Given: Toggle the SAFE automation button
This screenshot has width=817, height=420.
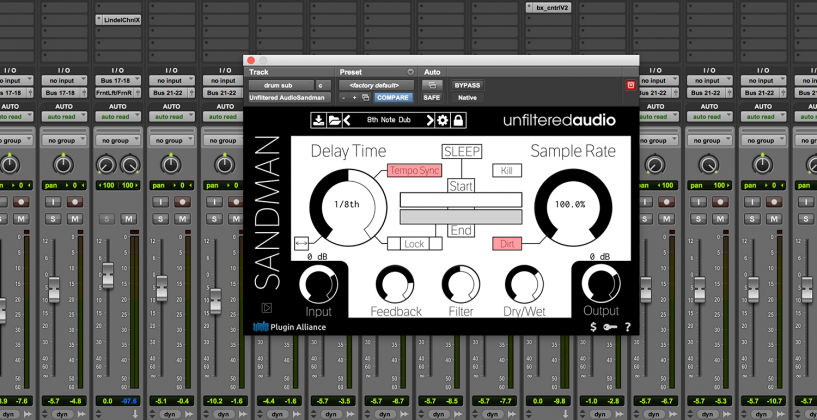Looking at the screenshot, I should coord(432,97).
